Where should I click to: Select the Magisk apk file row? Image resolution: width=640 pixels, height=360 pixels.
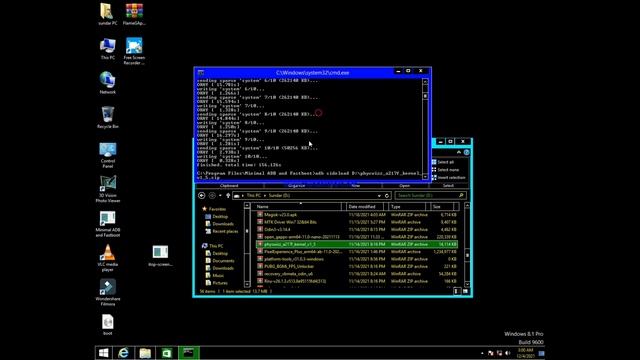click(357, 215)
